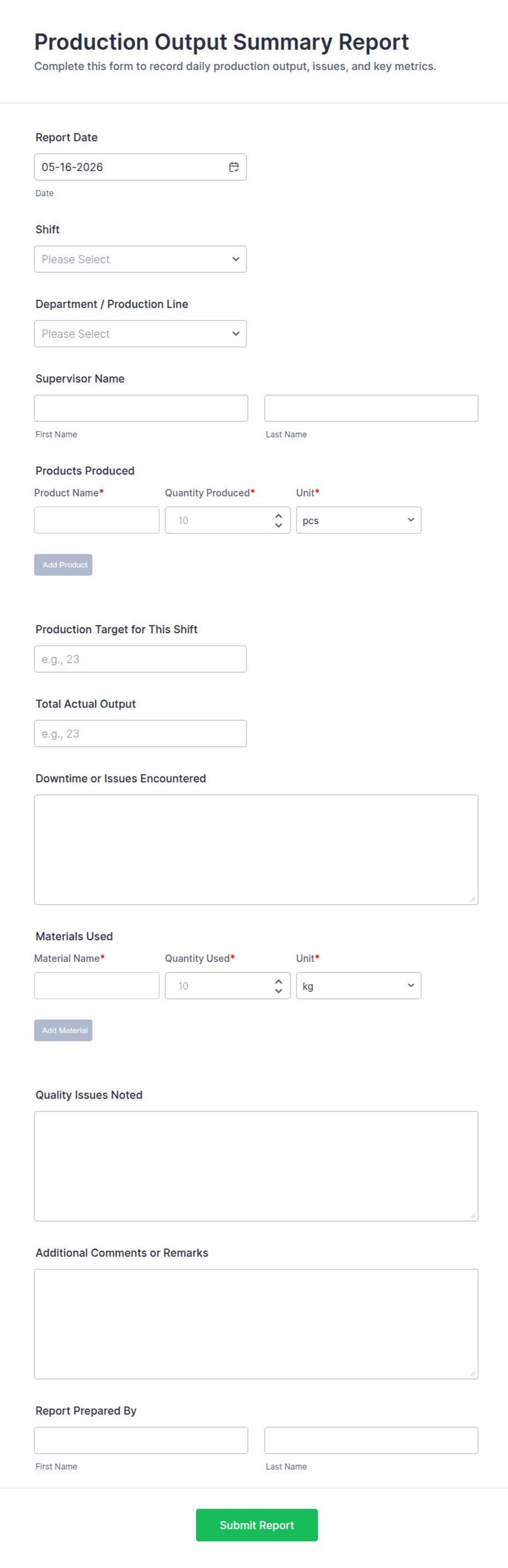Screen dimensions: 508x1568
Task: Decrease Quantity Produced with the down arrow
Action: coord(279,525)
